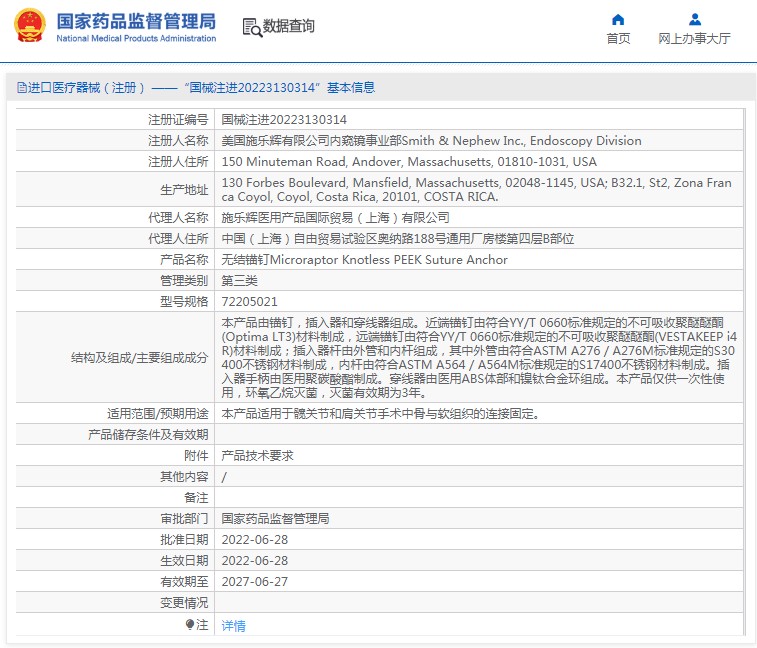Viewport: 757px width, 648px height.
Task: Click the 有效期至 row label
Action: [184, 581]
